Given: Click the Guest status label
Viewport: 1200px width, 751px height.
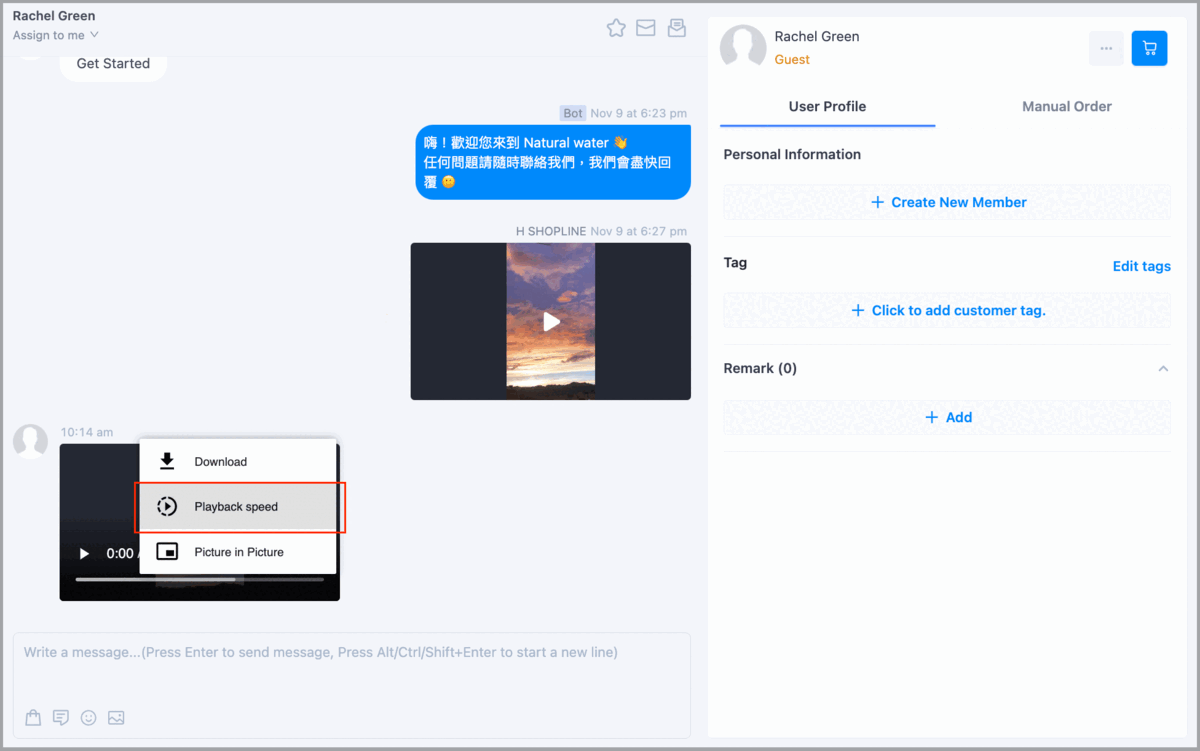Looking at the screenshot, I should click(x=792, y=59).
